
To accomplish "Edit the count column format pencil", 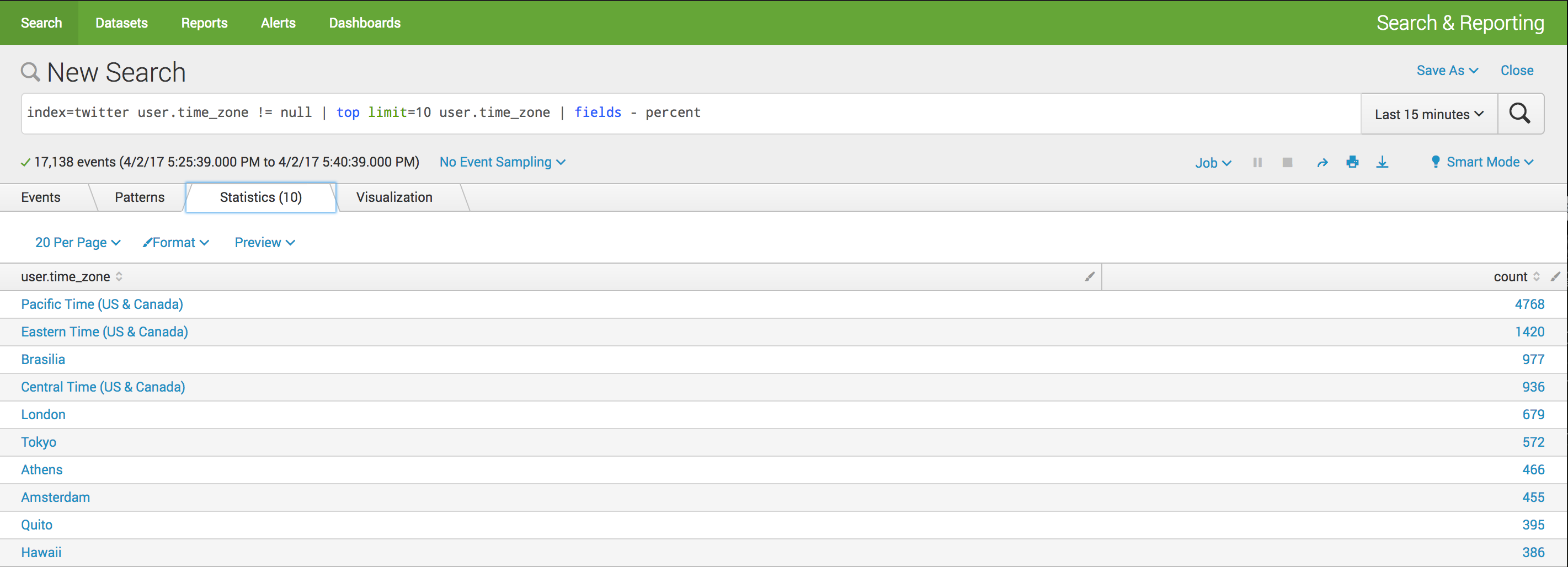I will 1555,277.
